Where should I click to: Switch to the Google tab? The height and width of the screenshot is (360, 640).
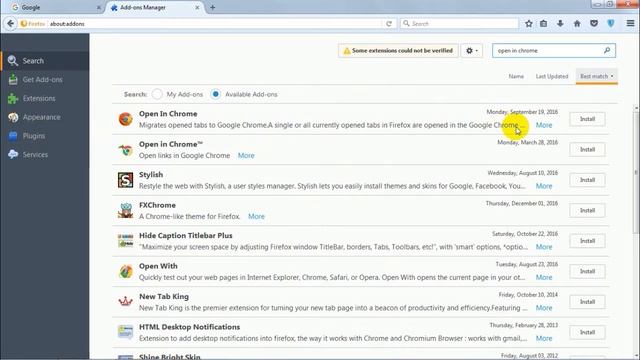coord(56,7)
